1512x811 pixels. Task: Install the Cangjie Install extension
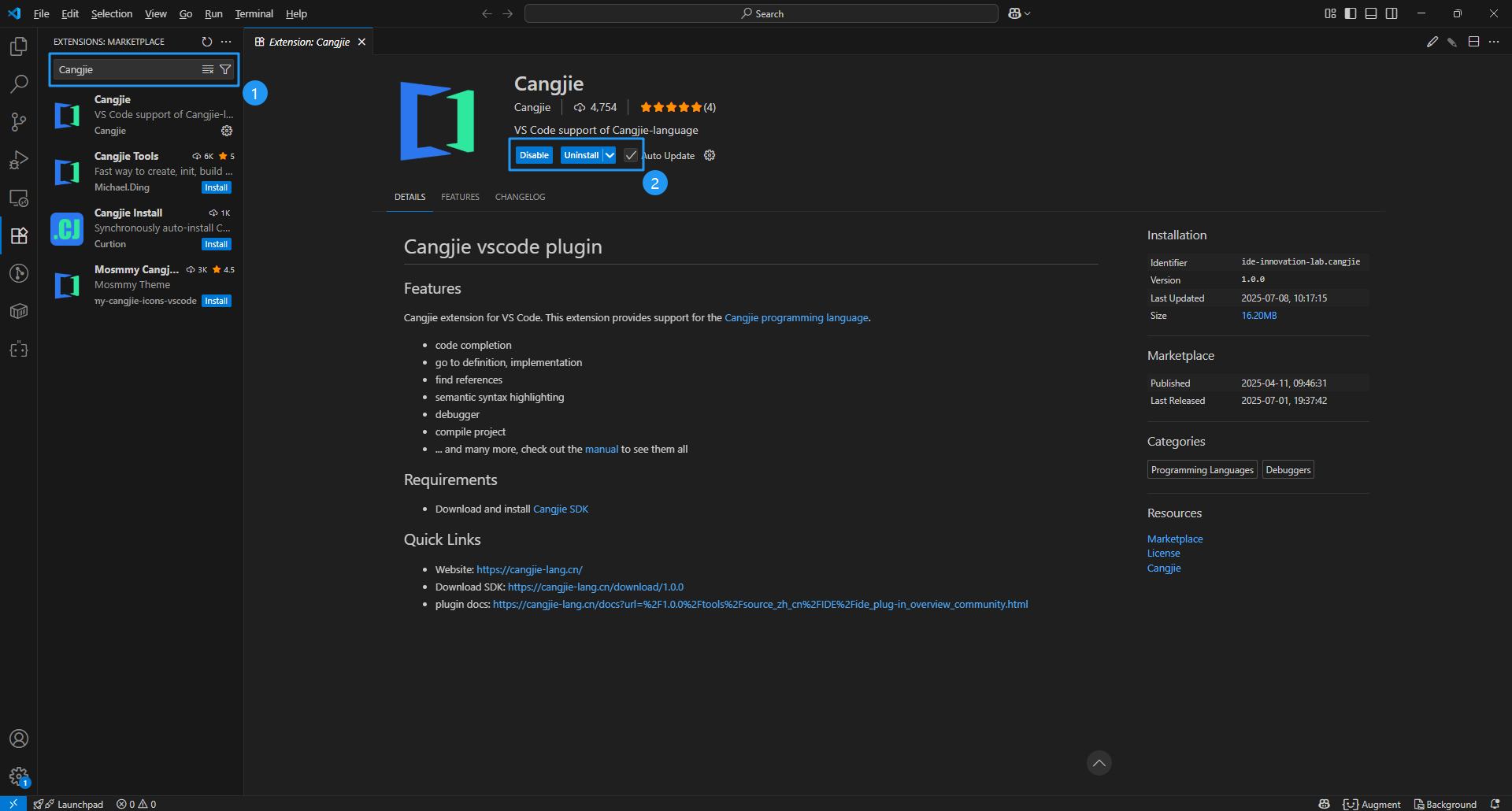216,244
